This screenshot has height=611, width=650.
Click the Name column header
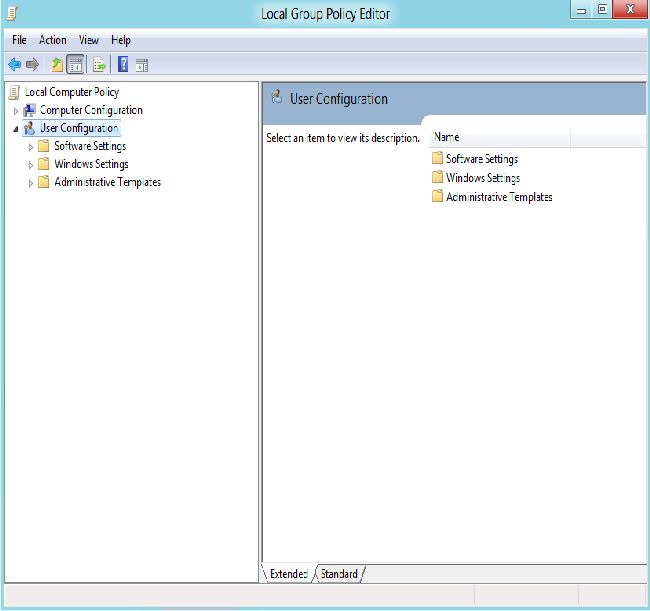tap(499, 137)
